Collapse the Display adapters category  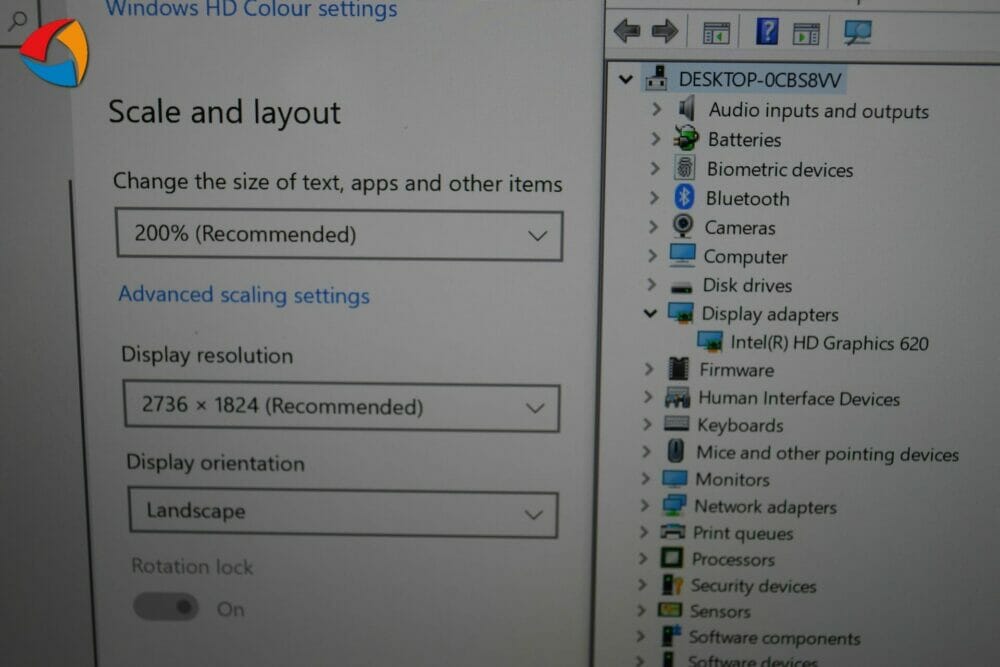pyautogui.click(x=650, y=312)
